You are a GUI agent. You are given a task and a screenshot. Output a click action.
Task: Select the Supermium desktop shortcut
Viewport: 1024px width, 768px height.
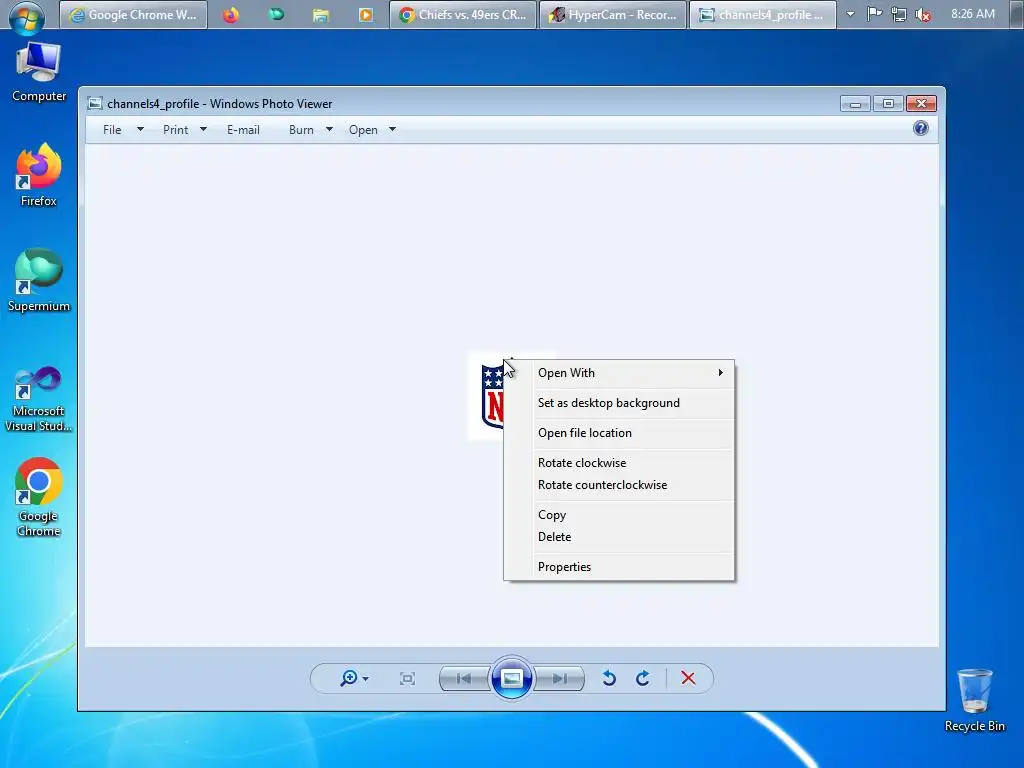[x=39, y=281]
